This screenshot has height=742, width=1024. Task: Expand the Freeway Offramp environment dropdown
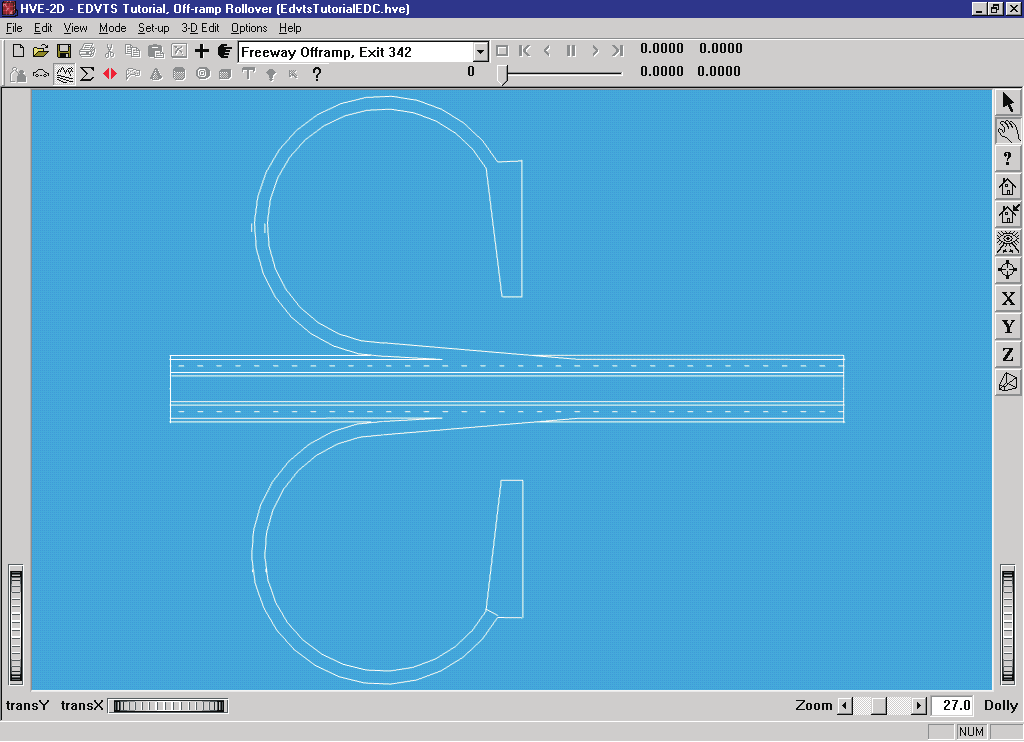pos(481,52)
